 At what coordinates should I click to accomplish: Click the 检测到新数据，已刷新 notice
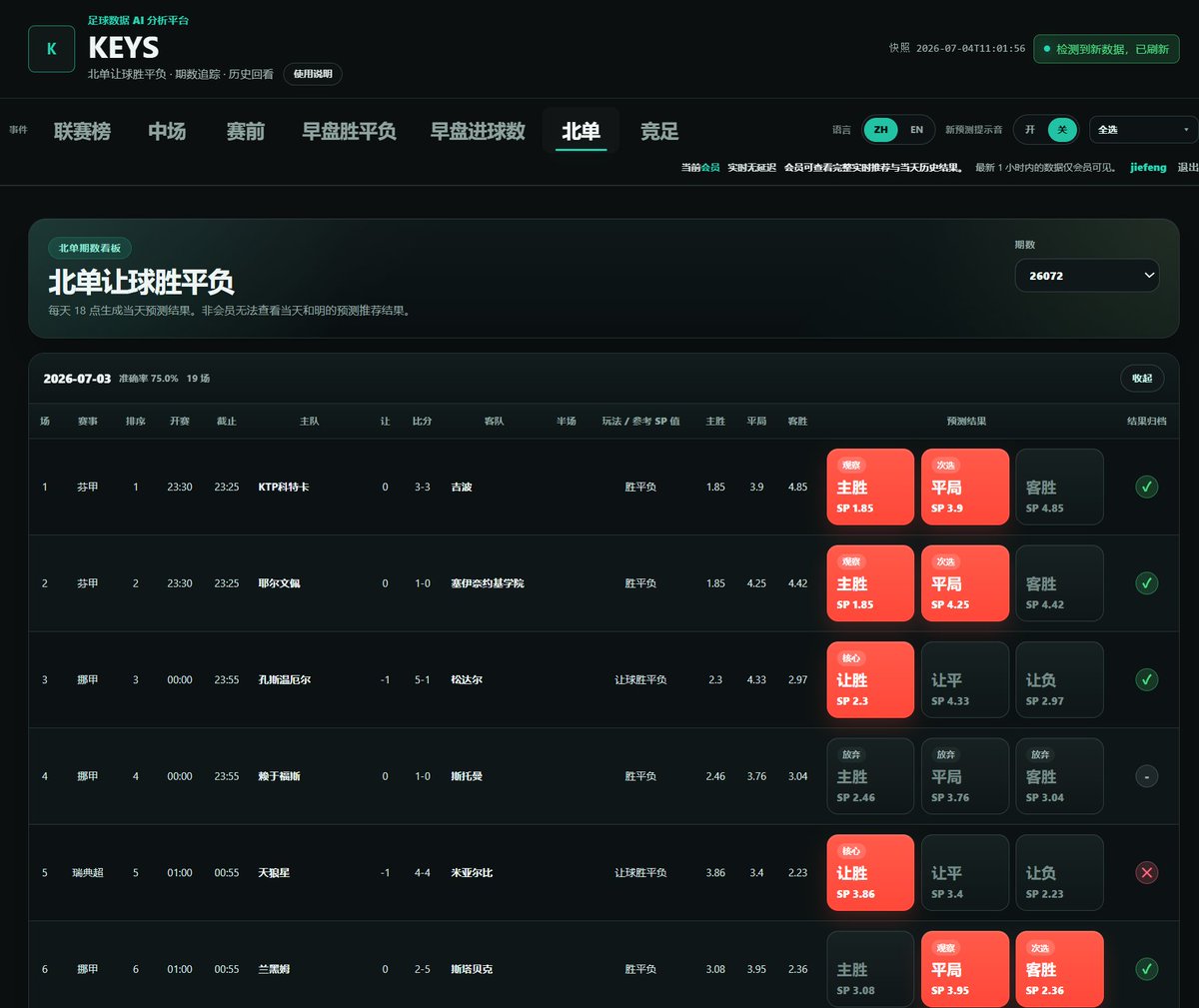pyautogui.click(x=1106, y=49)
